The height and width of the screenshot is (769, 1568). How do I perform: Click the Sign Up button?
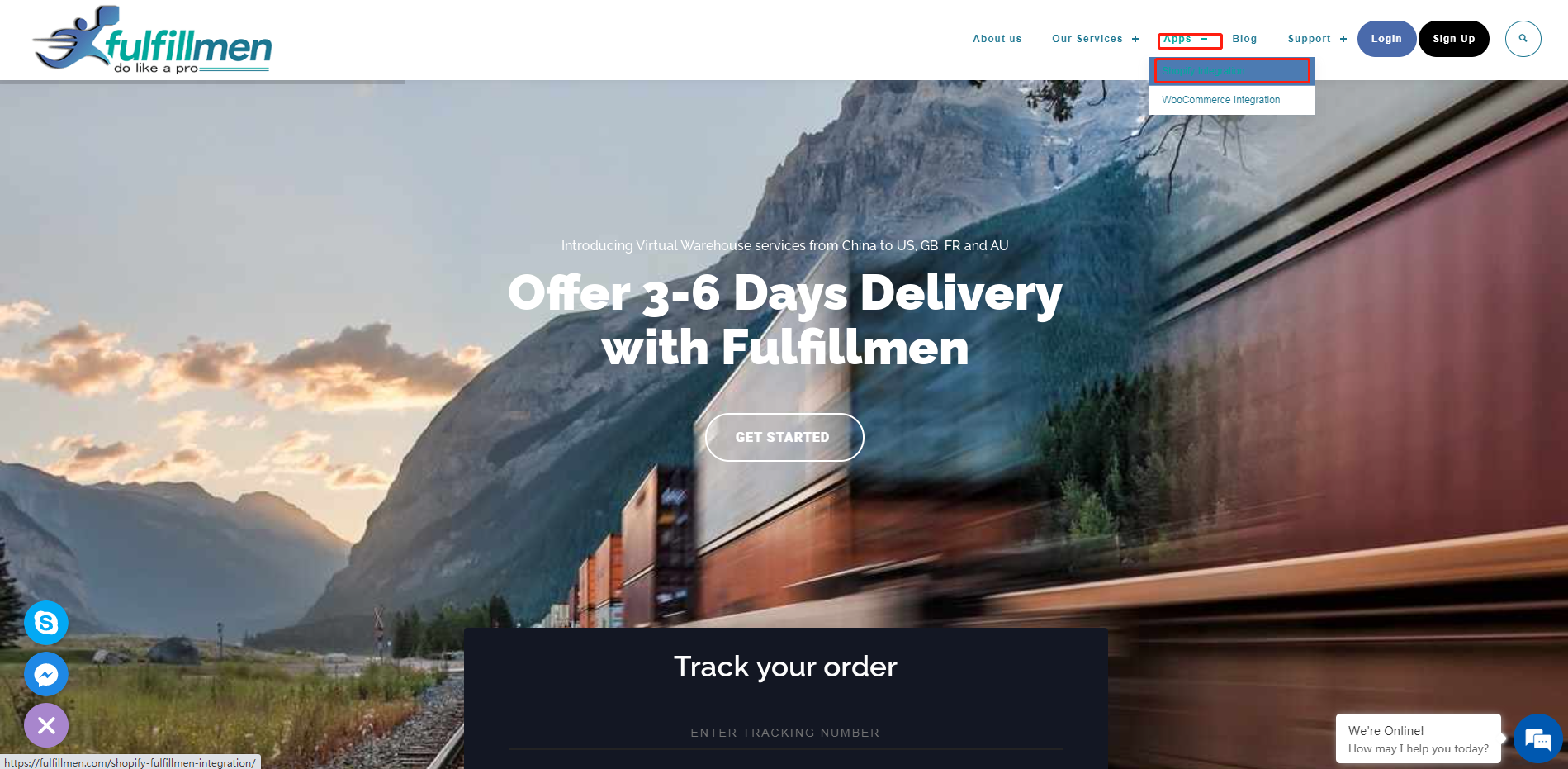pyautogui.click(x=1454, y=39)
